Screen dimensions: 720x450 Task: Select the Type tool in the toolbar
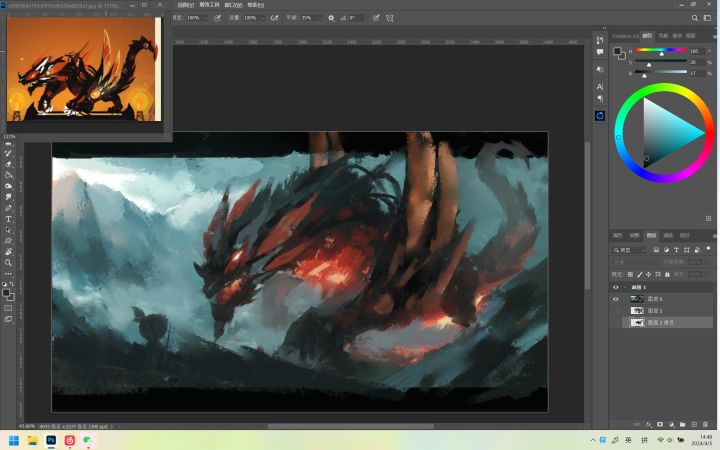point(9,219)
